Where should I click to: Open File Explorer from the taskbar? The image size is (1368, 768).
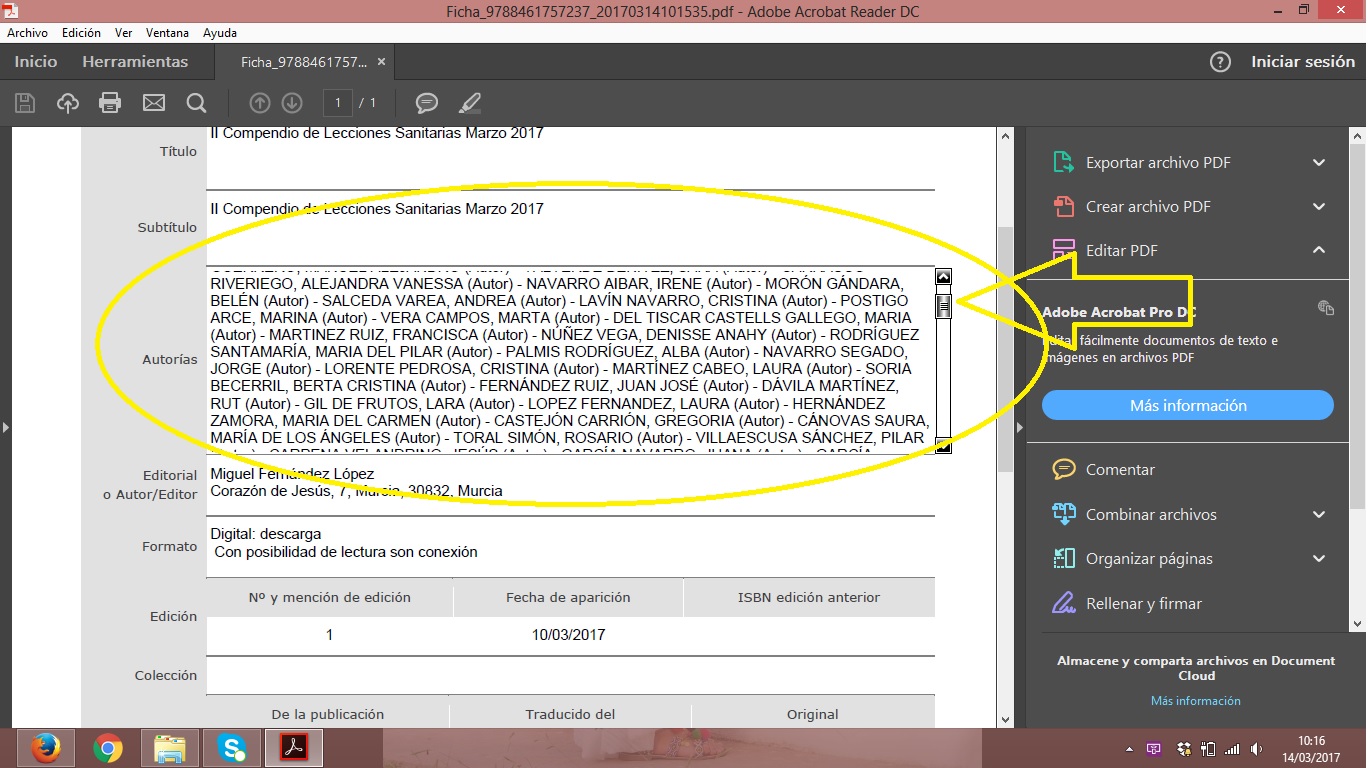[x=170, y=748]
